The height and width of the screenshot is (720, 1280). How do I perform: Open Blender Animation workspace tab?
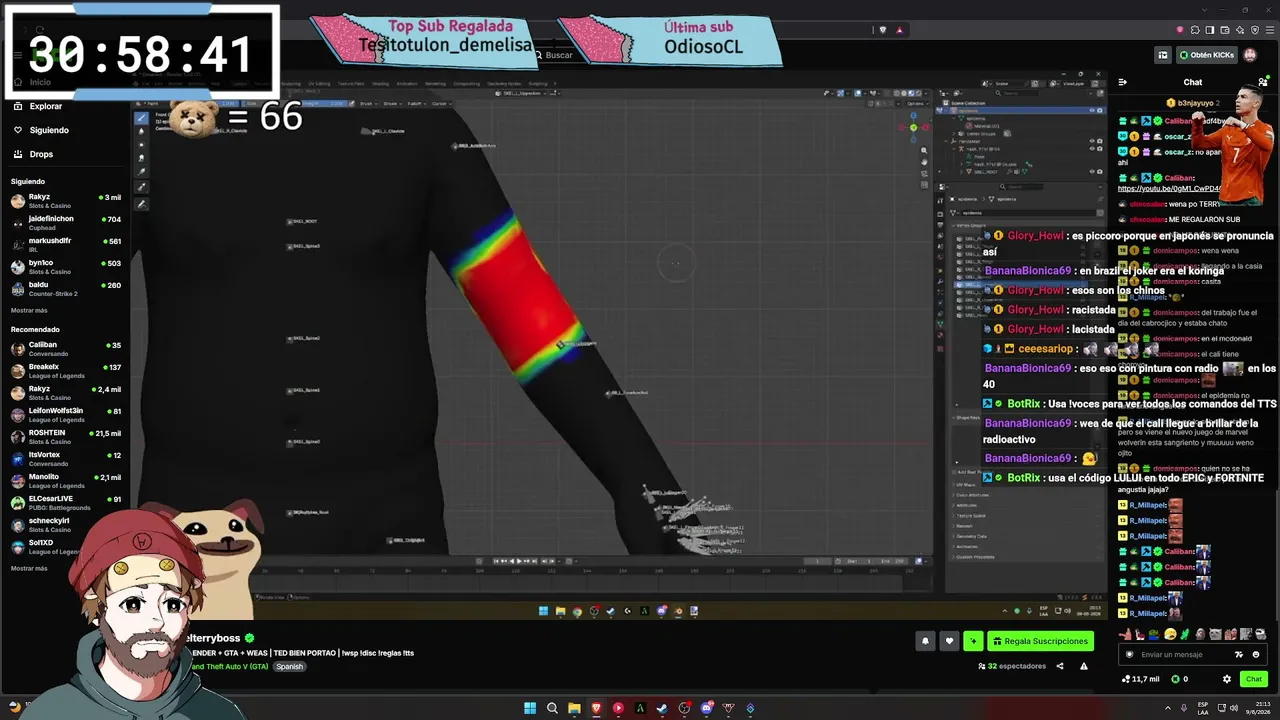407,84
